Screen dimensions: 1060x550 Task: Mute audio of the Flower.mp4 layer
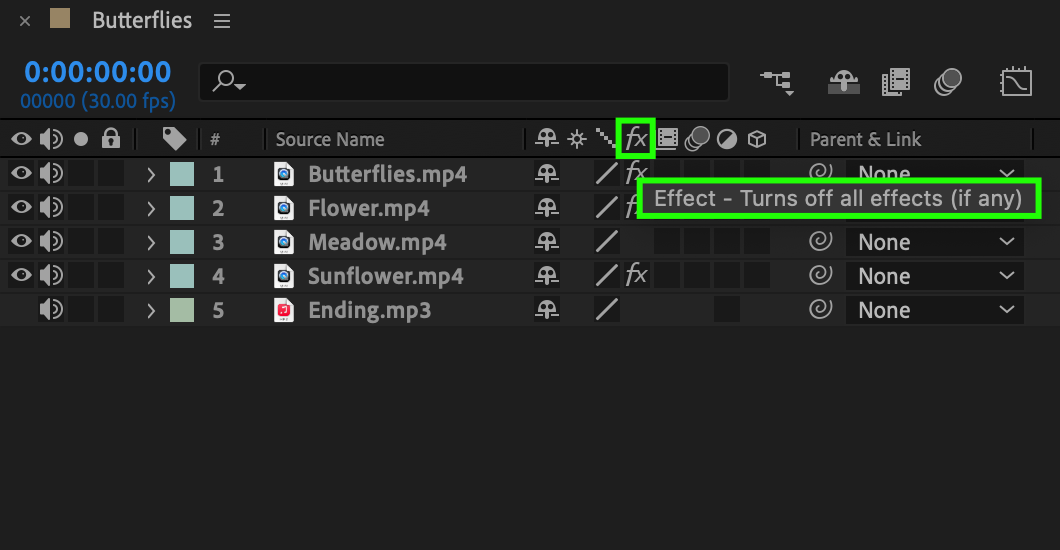(51, 207)
